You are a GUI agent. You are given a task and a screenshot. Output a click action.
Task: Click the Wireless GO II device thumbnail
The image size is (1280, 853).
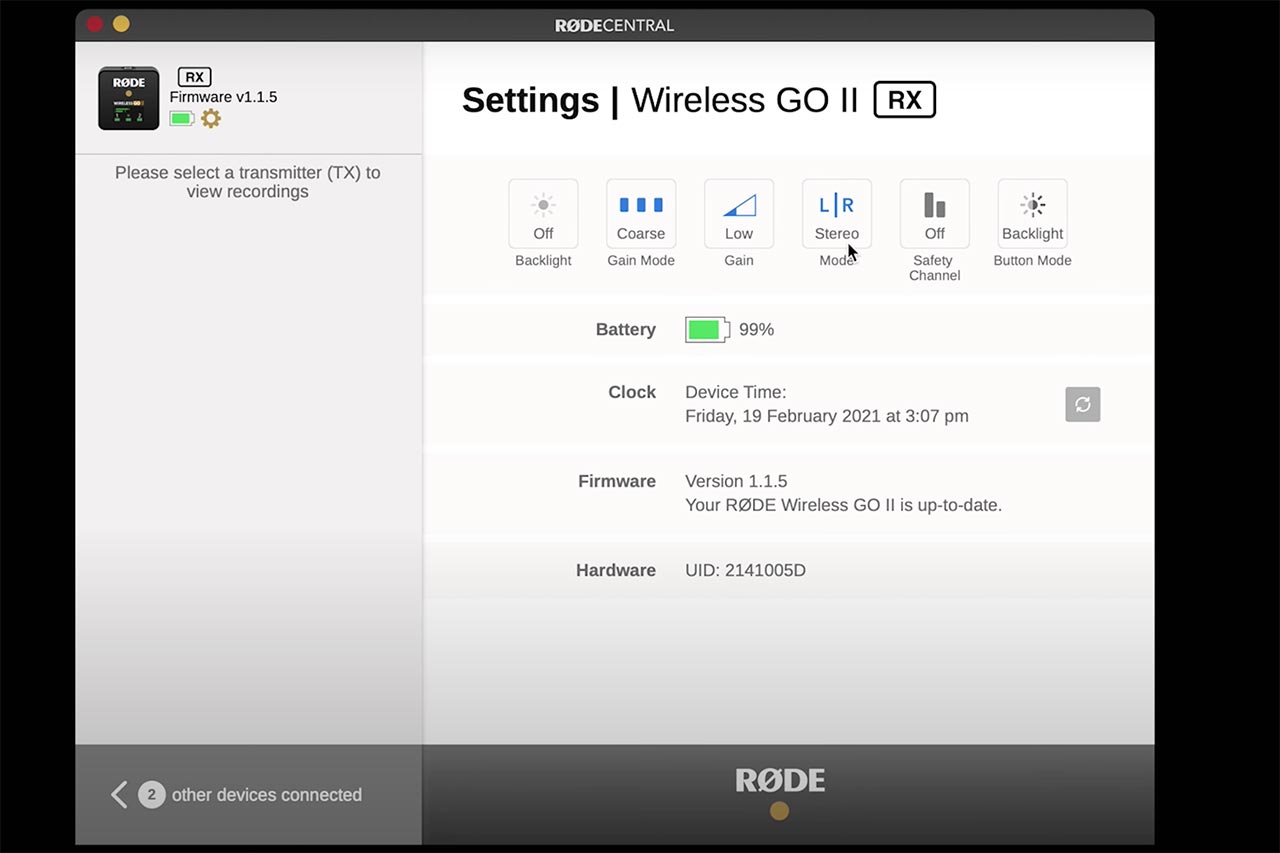click(128, 97)
